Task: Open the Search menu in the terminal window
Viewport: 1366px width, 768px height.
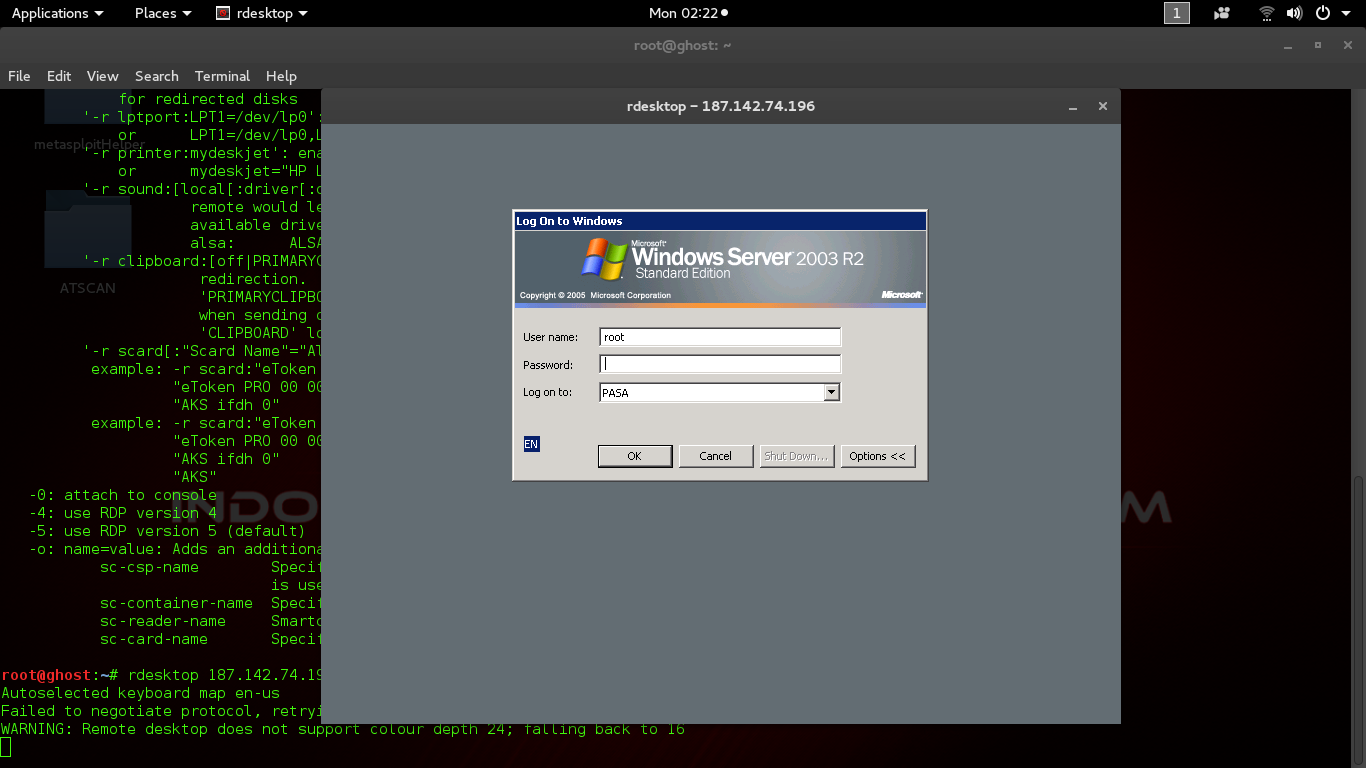Action: [156, 76]
